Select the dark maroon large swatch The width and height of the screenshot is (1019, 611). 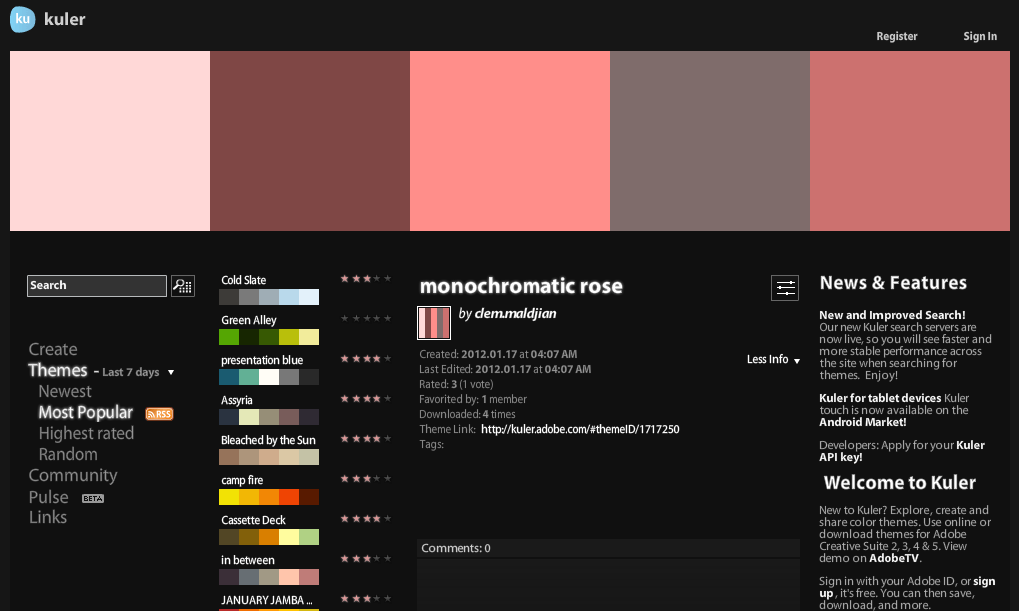click(x=310, y=141)
